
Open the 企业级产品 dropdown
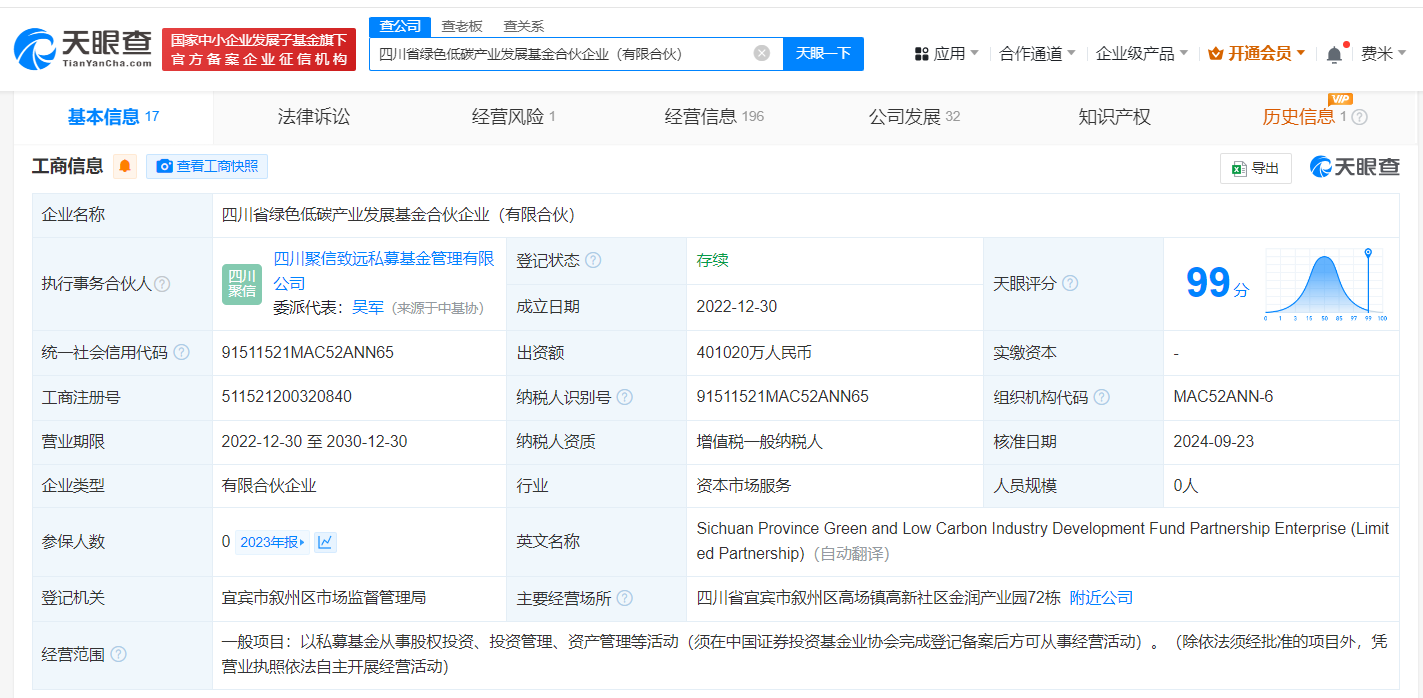coord(1141,54)
